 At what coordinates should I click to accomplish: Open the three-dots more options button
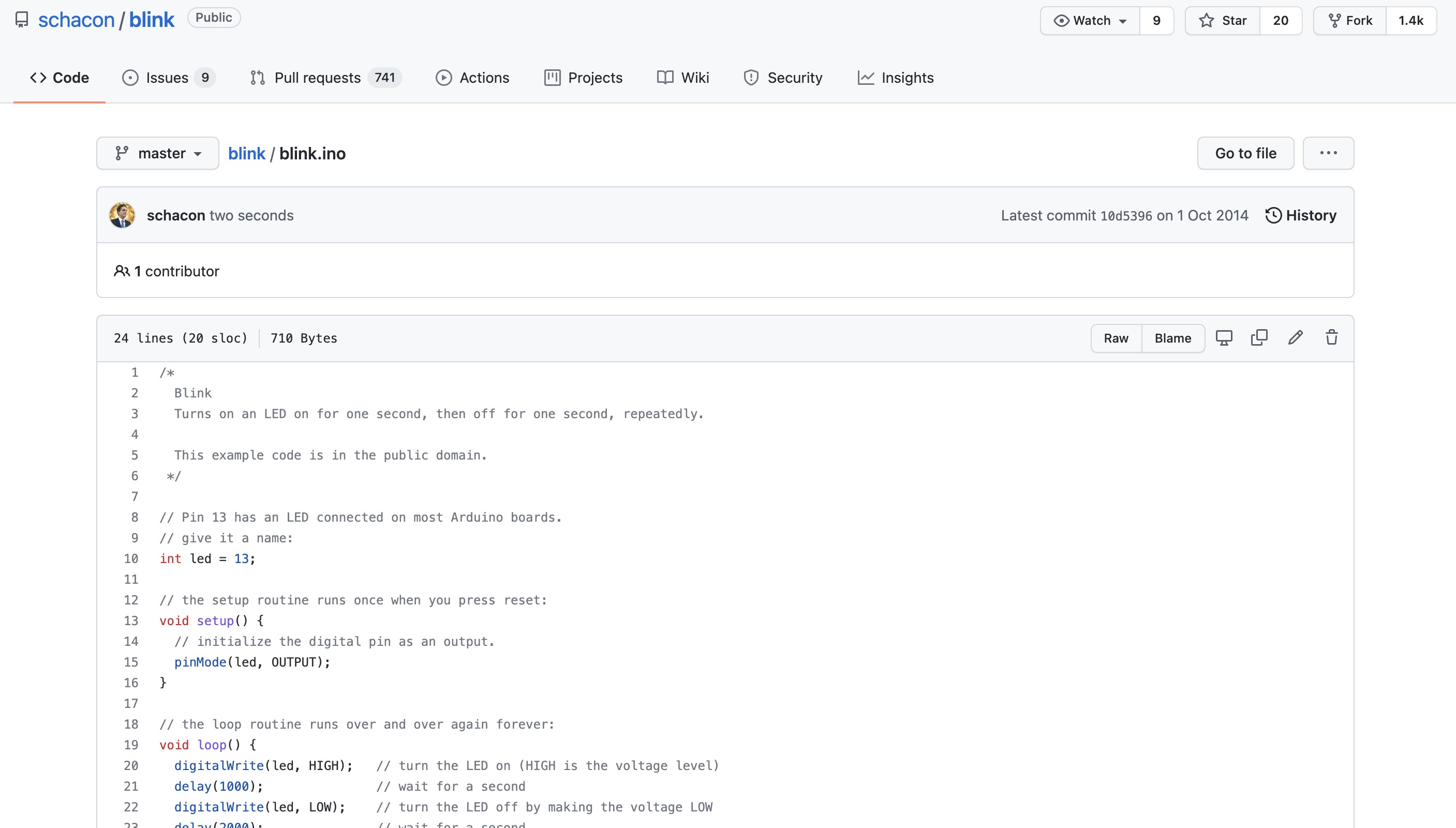[x=1328, y=153]
